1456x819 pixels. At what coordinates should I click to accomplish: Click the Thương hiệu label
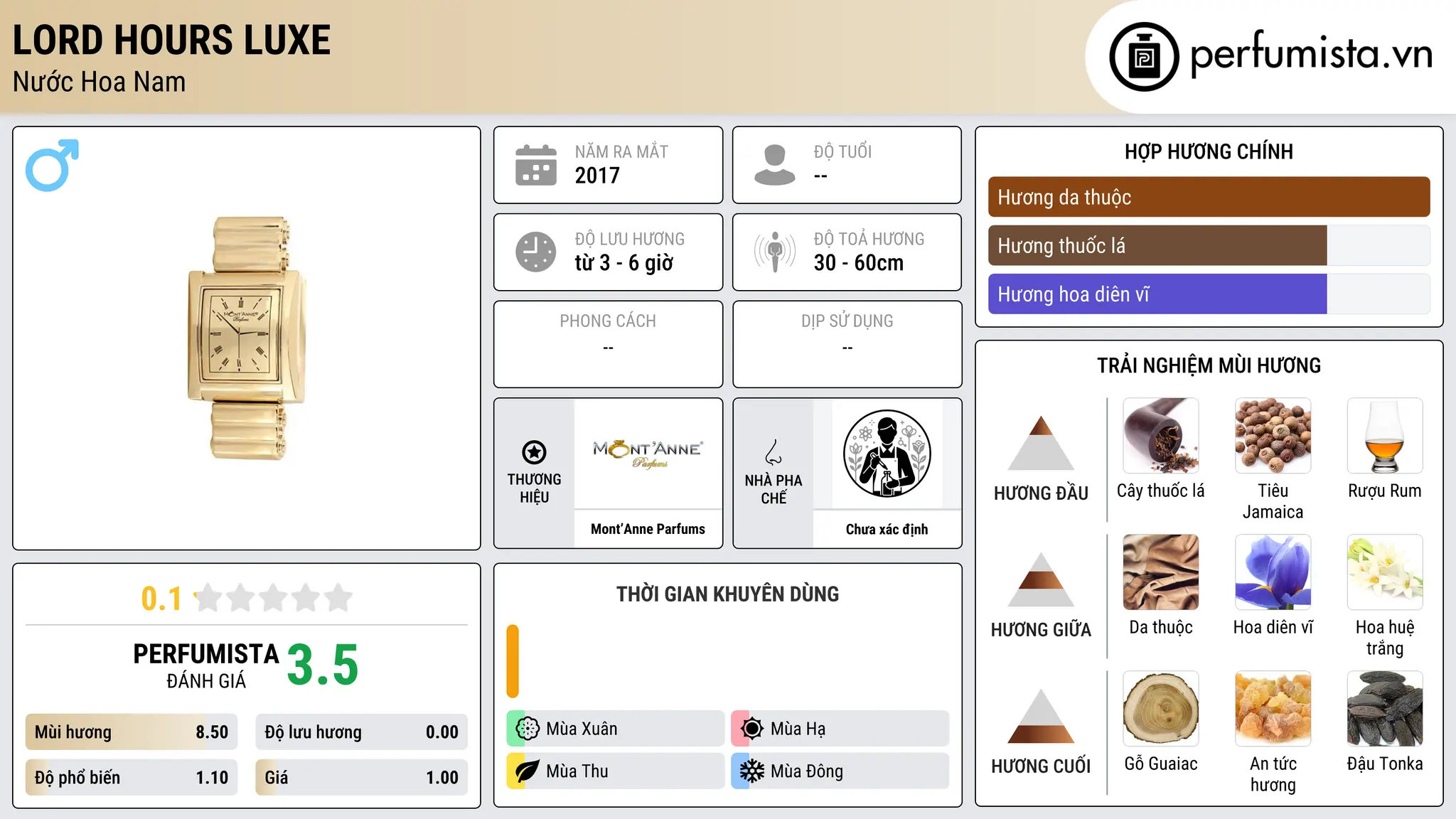[534, 488]
